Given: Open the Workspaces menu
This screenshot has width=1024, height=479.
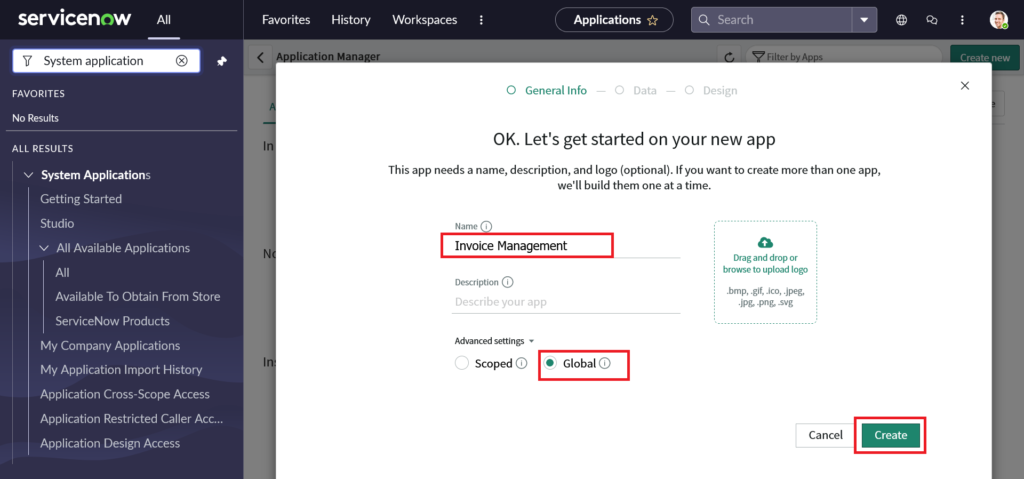Looking at the screenshot, I should tap(424, 20).
